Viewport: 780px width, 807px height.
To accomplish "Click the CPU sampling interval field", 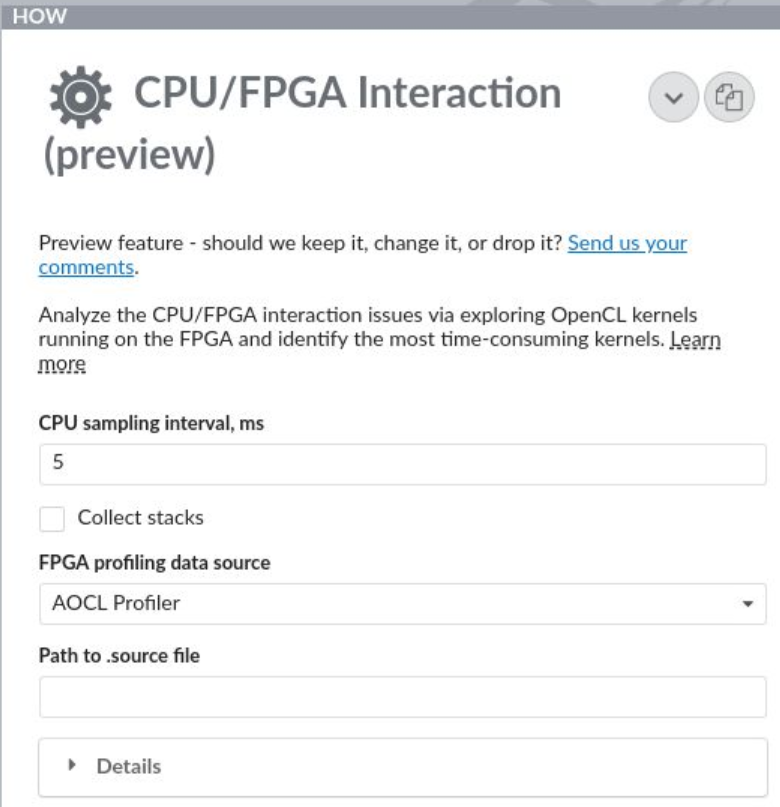I will [402, 465].
